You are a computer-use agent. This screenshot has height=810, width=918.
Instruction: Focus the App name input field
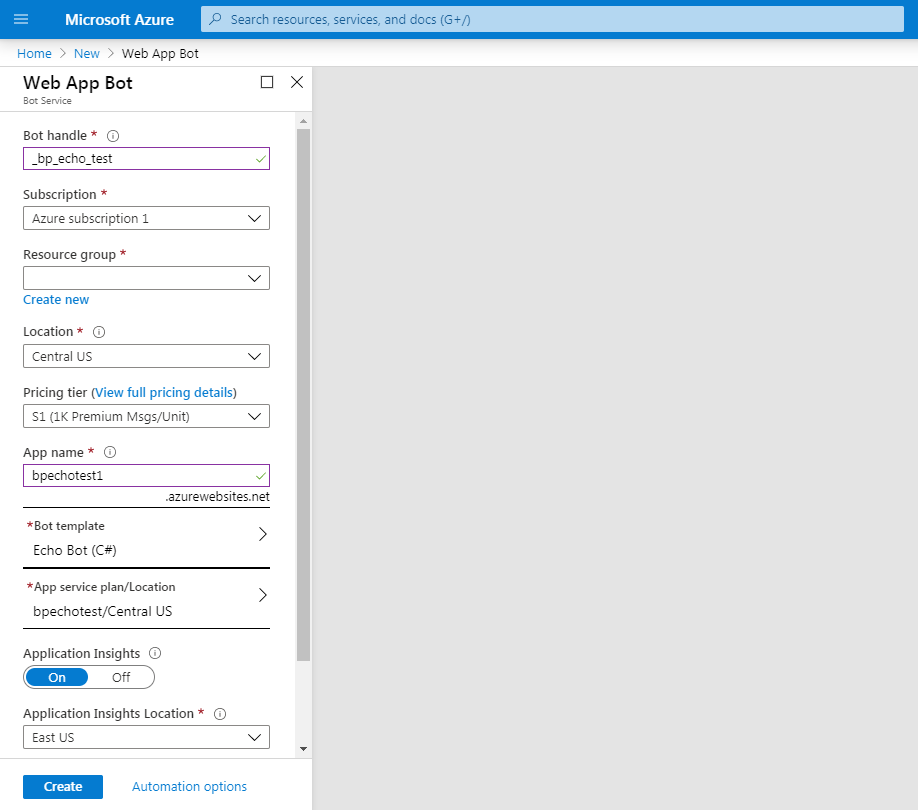click(146, 476)
